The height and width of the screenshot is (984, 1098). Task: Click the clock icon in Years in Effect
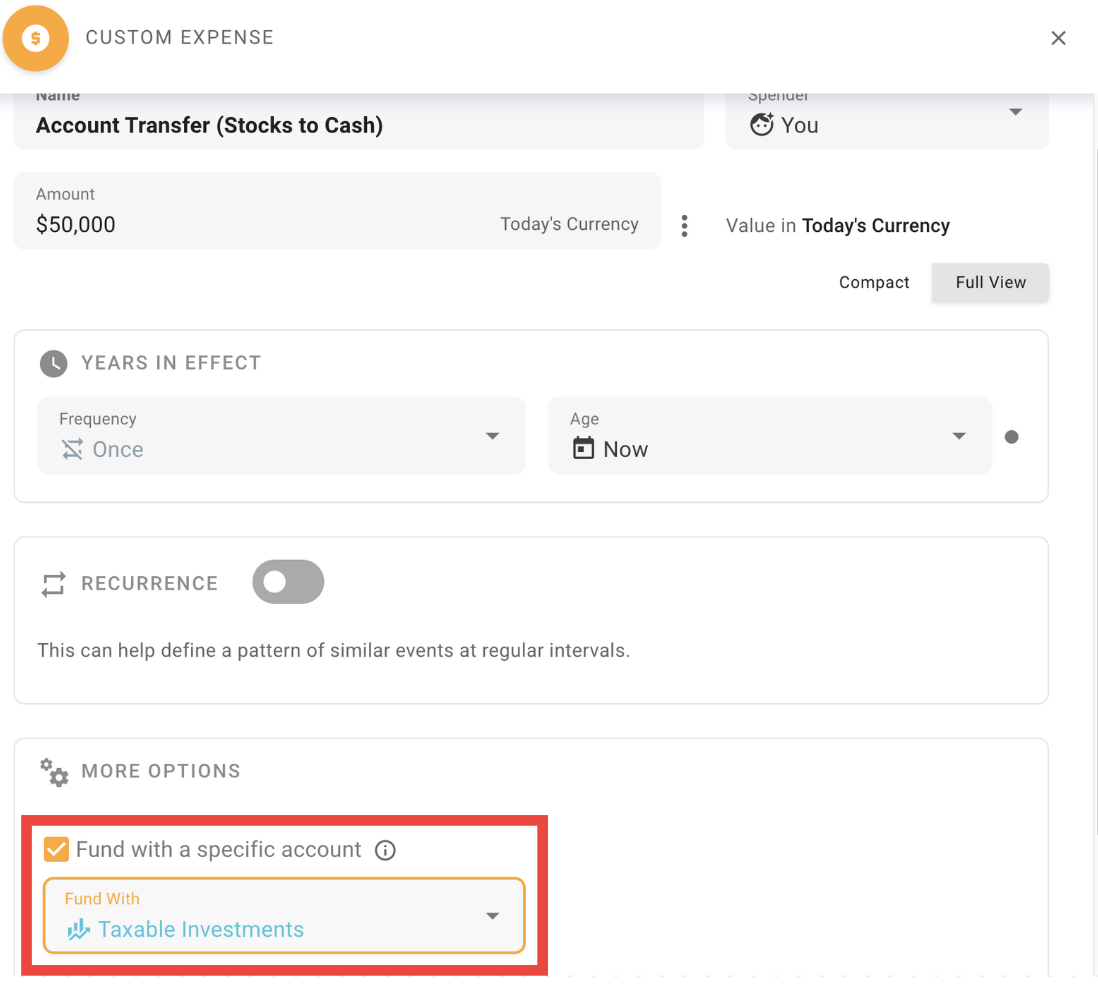tap(53, 363)
